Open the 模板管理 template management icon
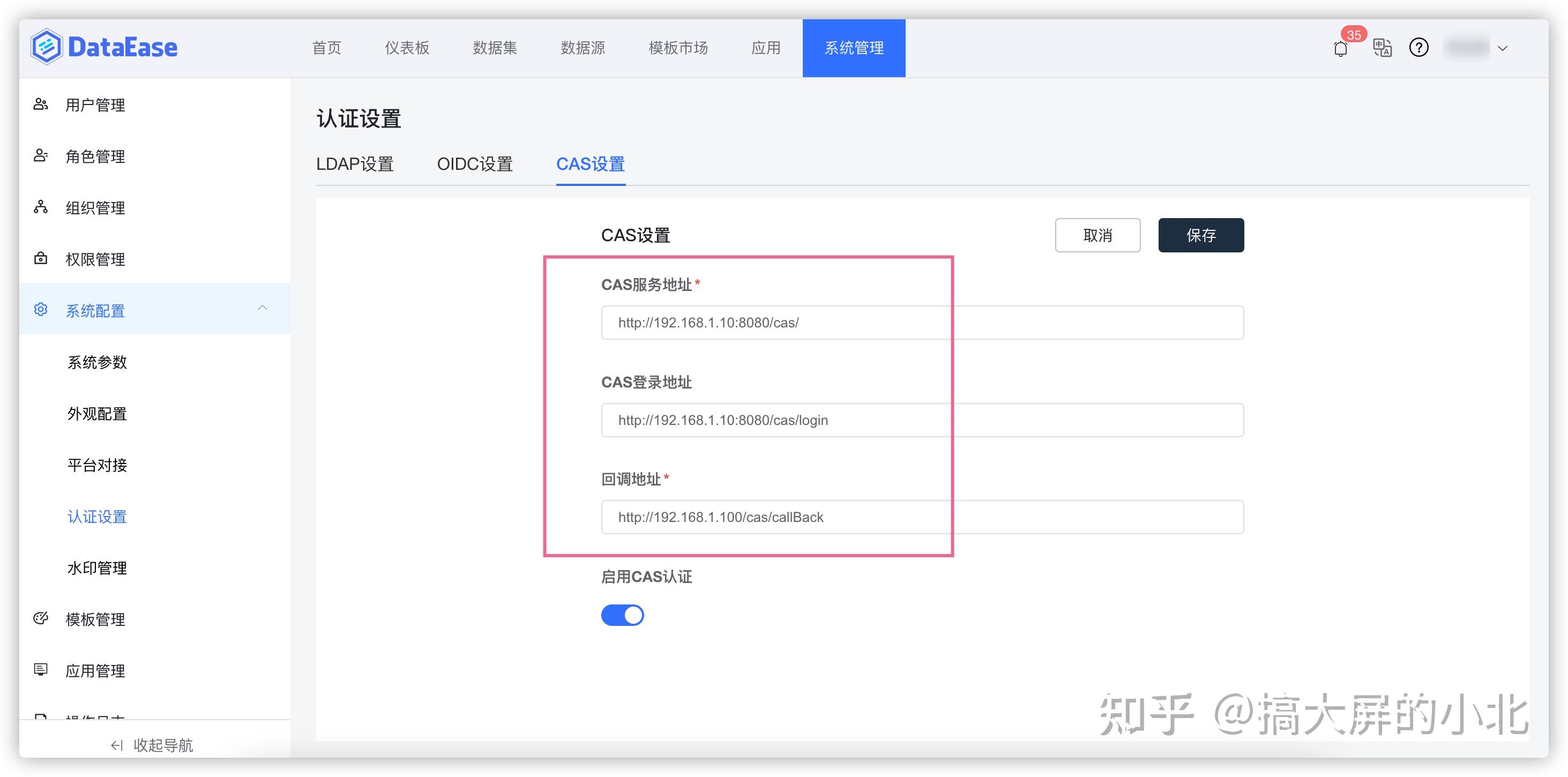The height and width of the screenshot is (777, 1568). [x=40, y=618]
